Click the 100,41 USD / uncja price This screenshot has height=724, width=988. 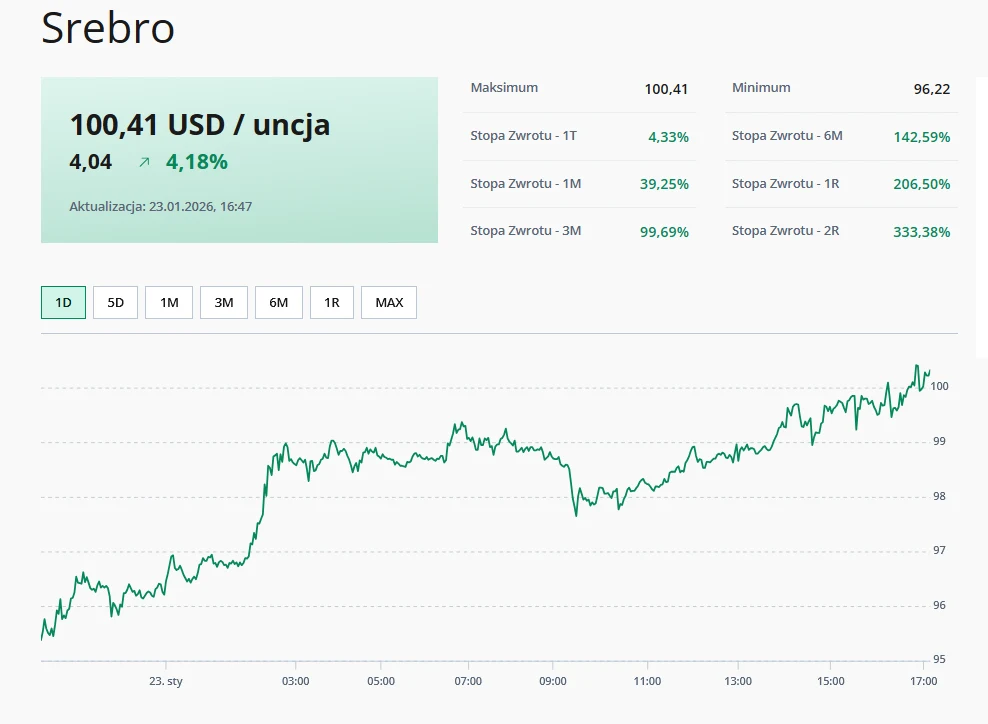200,125
